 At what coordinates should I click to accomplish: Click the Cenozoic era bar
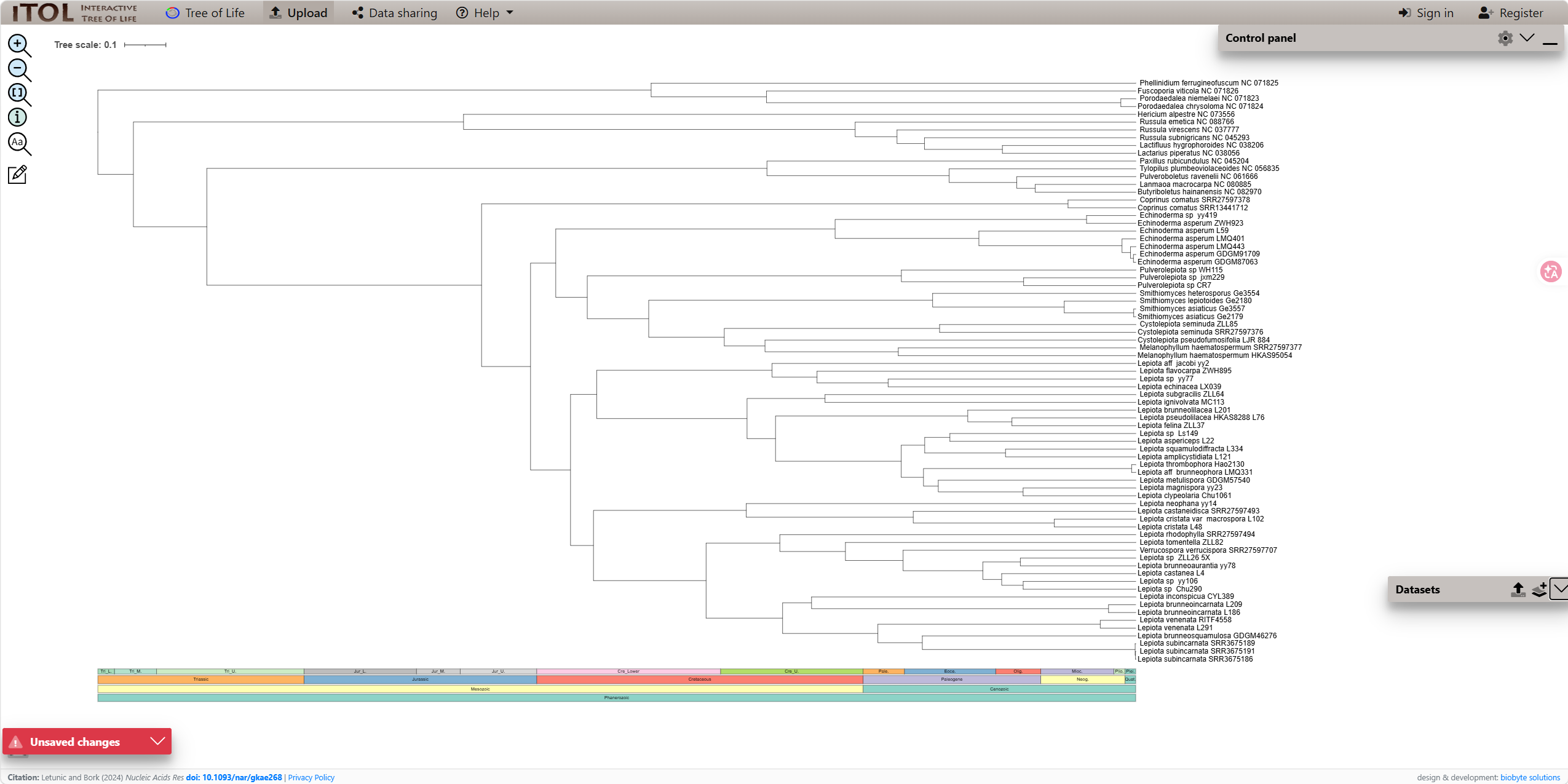(x=999, y=689)
